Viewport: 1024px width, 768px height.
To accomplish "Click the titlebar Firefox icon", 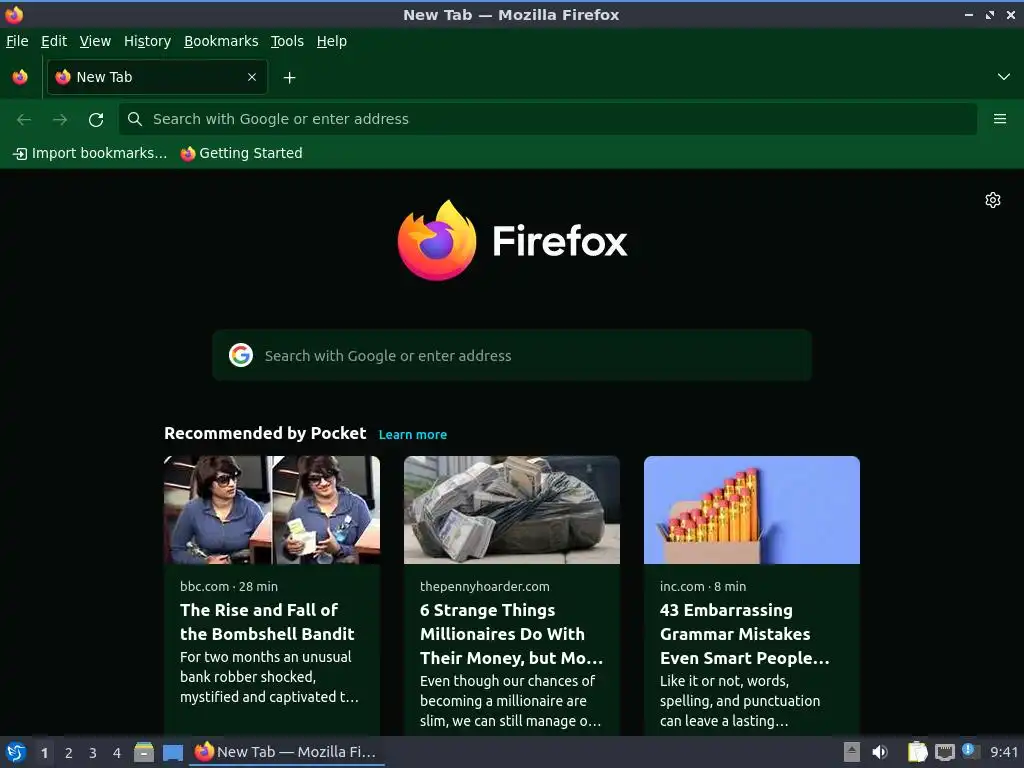I will click(14, 14).
